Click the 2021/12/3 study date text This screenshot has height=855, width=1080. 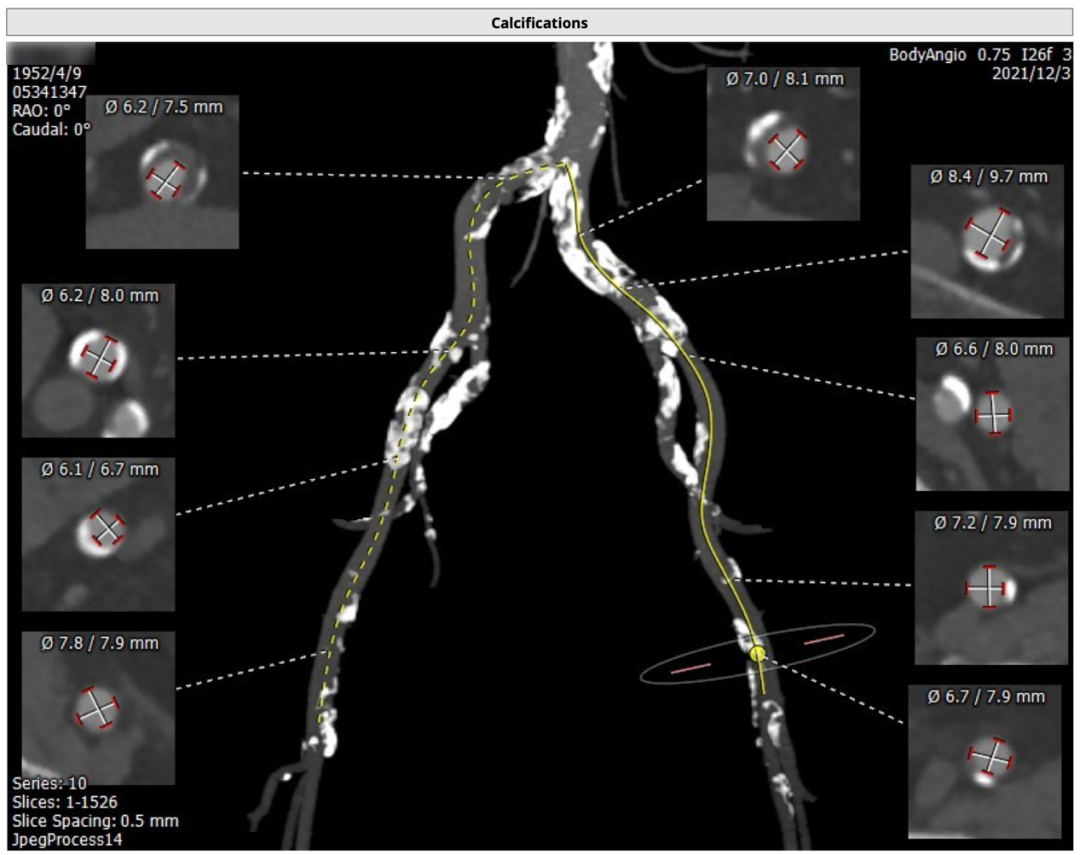(1030, 73)
